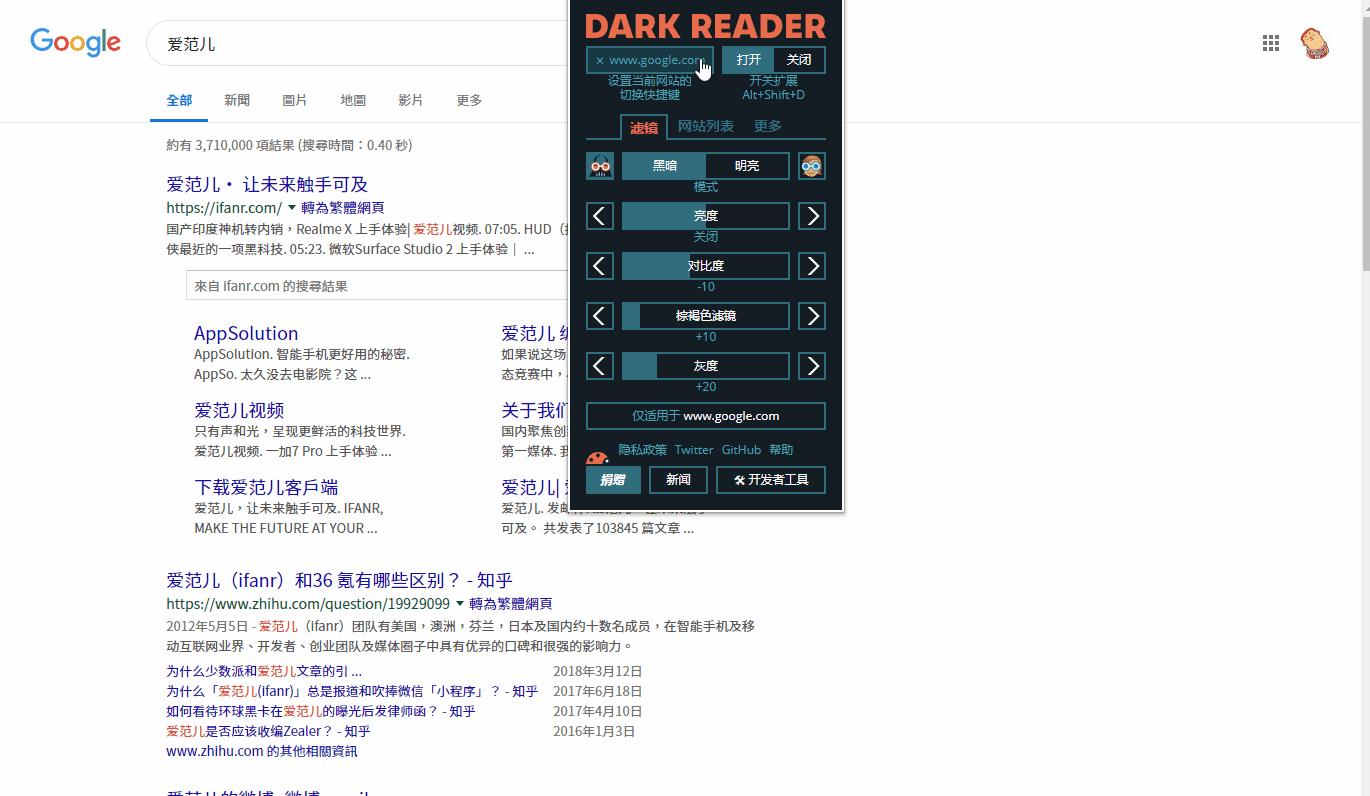Switch to 地圖 search results
1370x796 pixels.
(x=353, y=100)
